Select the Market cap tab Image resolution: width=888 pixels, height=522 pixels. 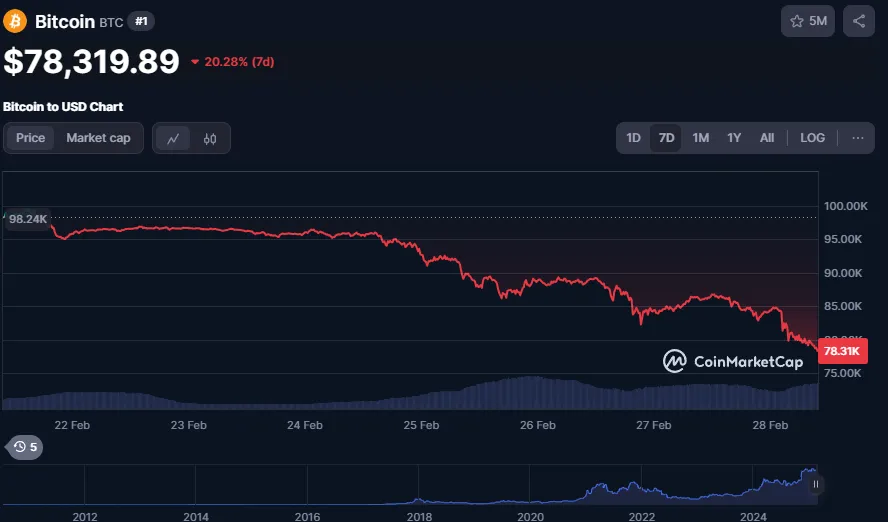pos(98,138)
